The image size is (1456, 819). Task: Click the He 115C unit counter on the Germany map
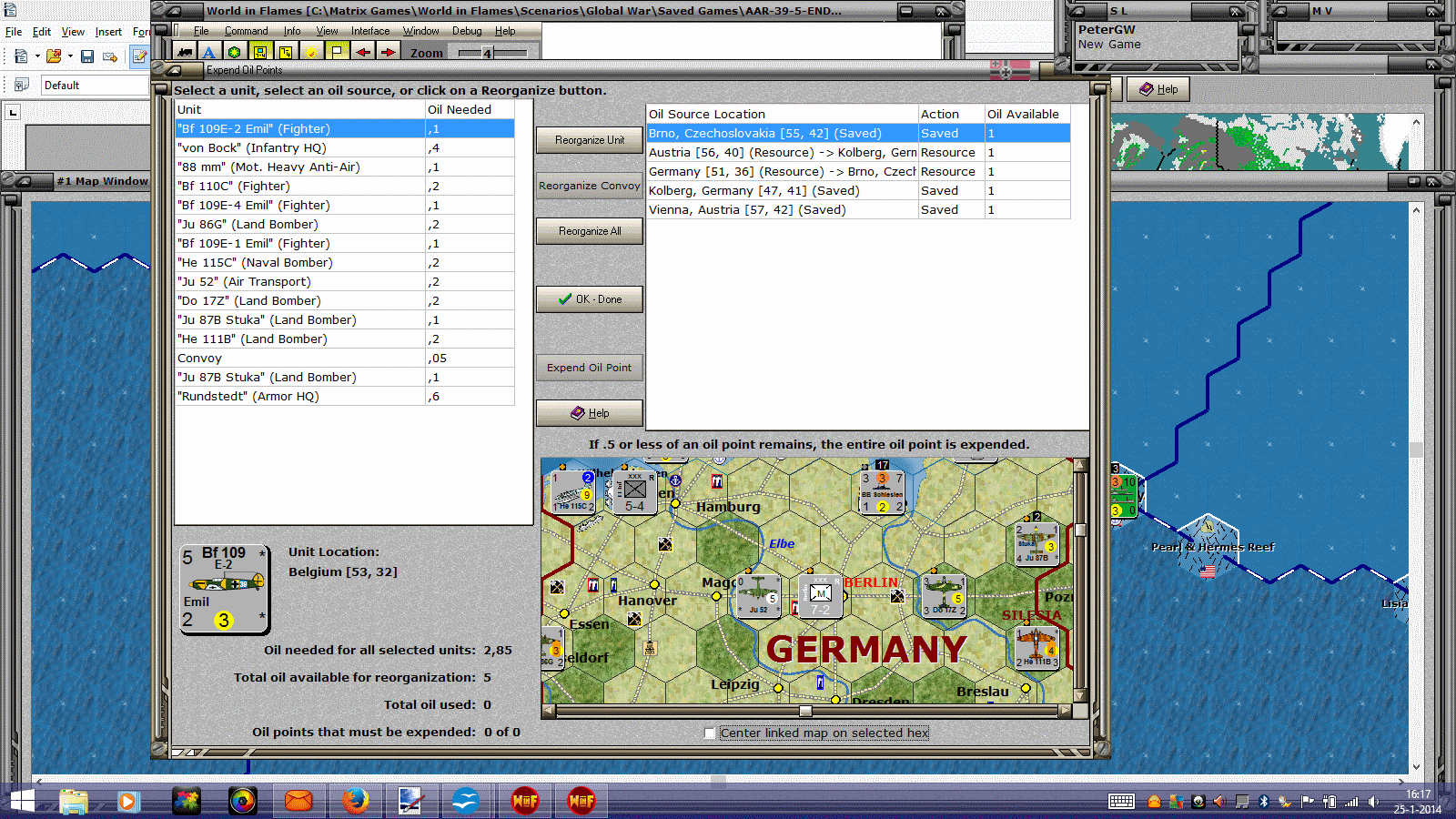(x=574, y=491)
